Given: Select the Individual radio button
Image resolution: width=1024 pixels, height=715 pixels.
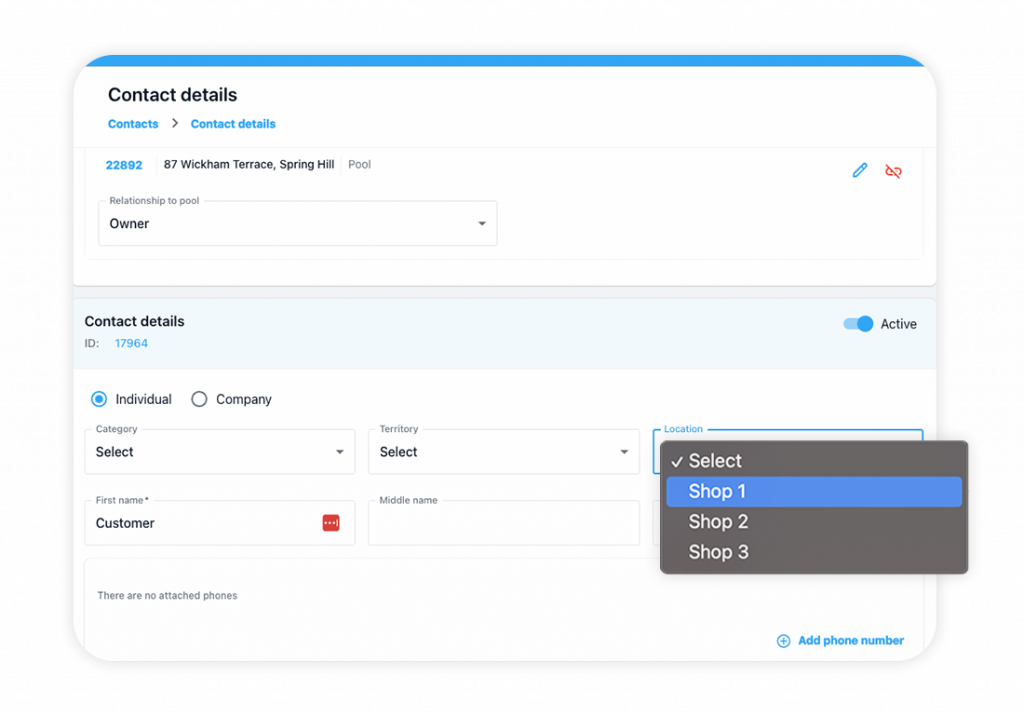Looking at the screenshot, I should pos(98,398).
